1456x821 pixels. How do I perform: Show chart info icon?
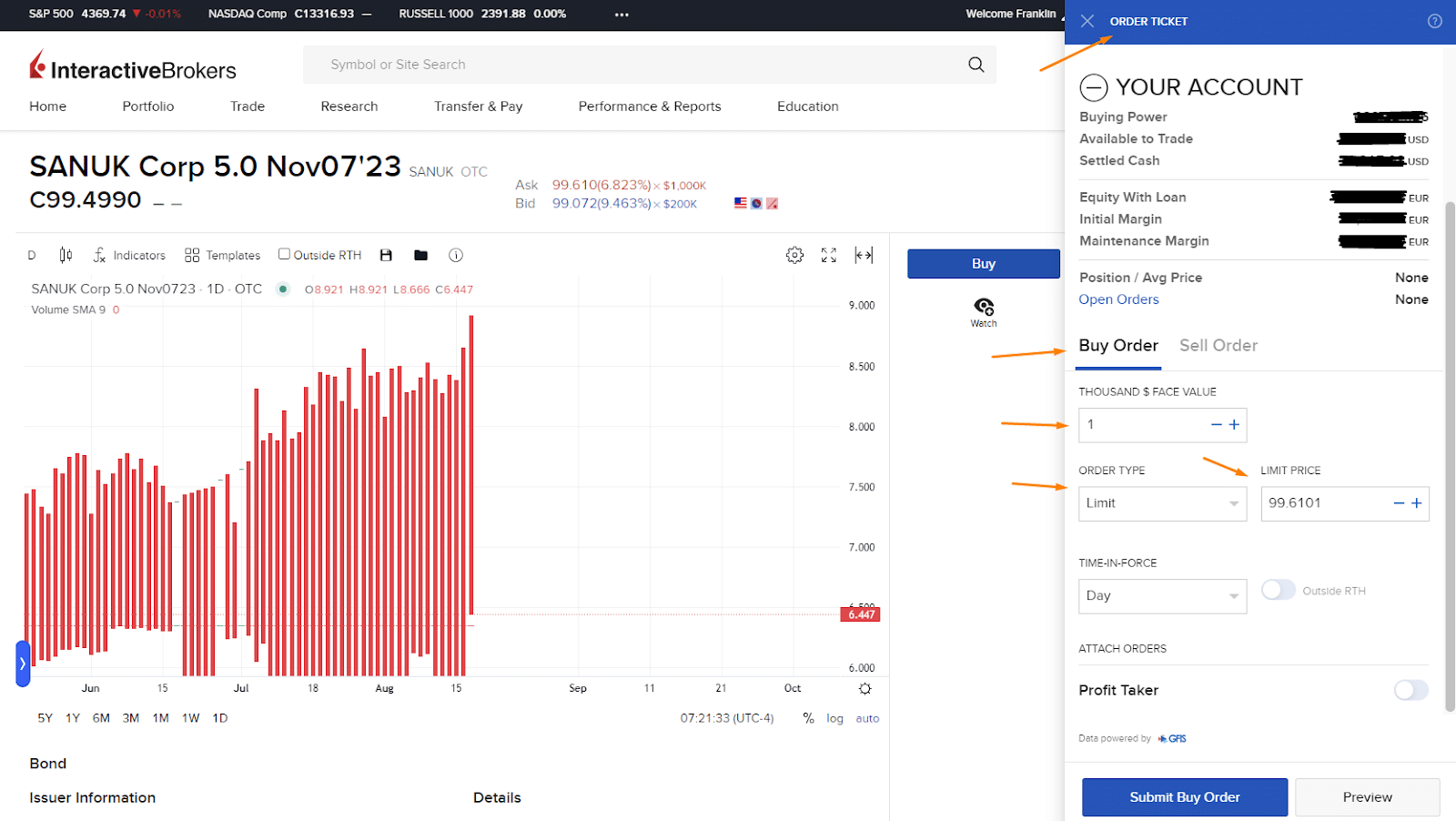pyautogui.click(x=456, y=255)
